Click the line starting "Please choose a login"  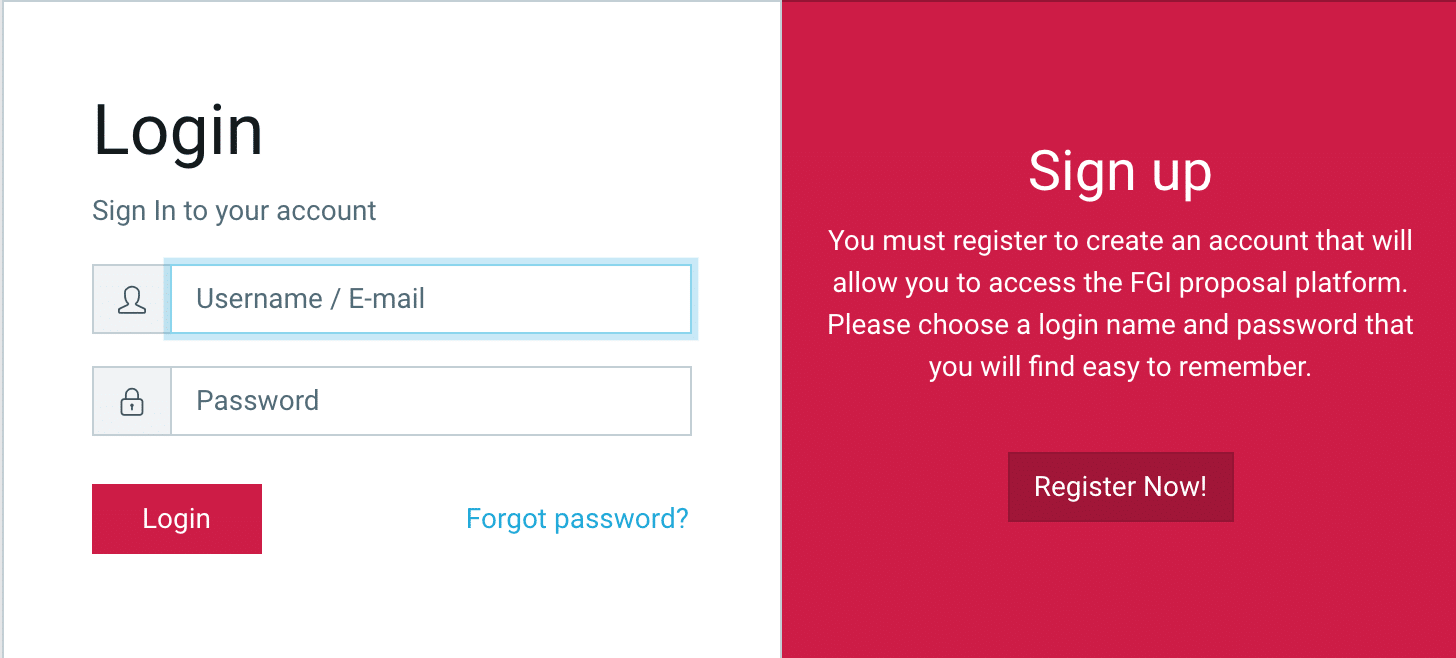[x=1120, y=325]
